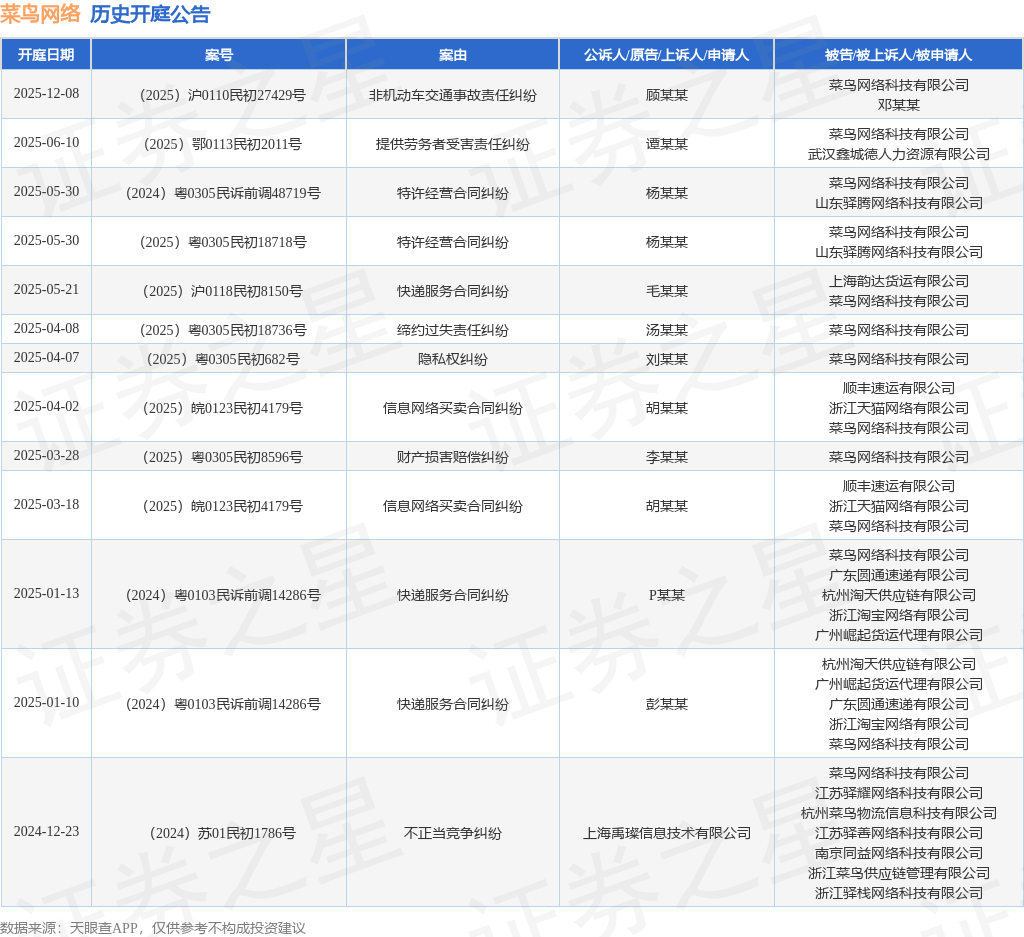The height and width of the screenshot is (937, 1024).
Task: Click defendant 上海韵达货运有限公司
Action: click(899, 281)
